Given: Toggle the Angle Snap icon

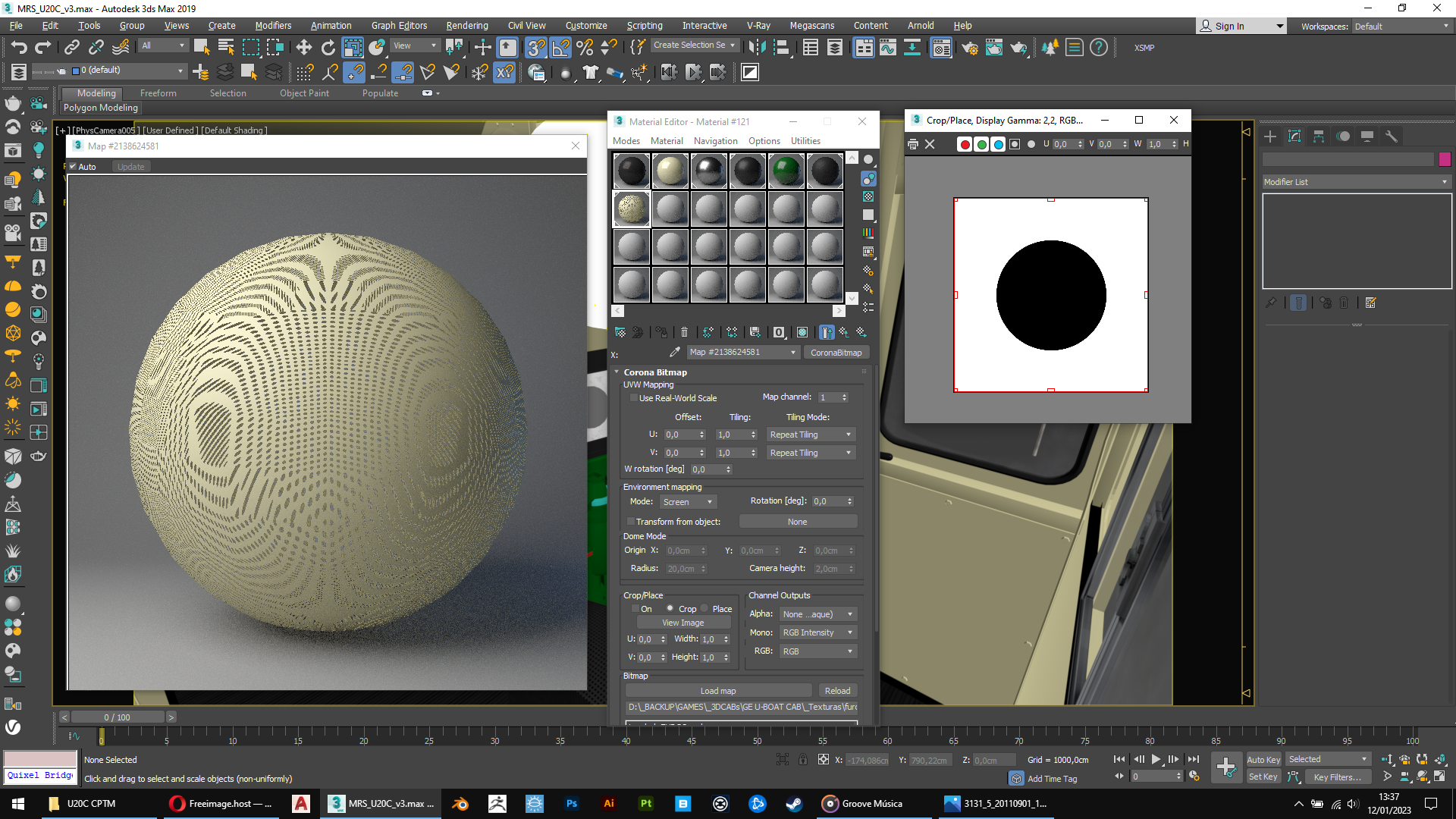Looking at the screenshot, I should (560, 48).
